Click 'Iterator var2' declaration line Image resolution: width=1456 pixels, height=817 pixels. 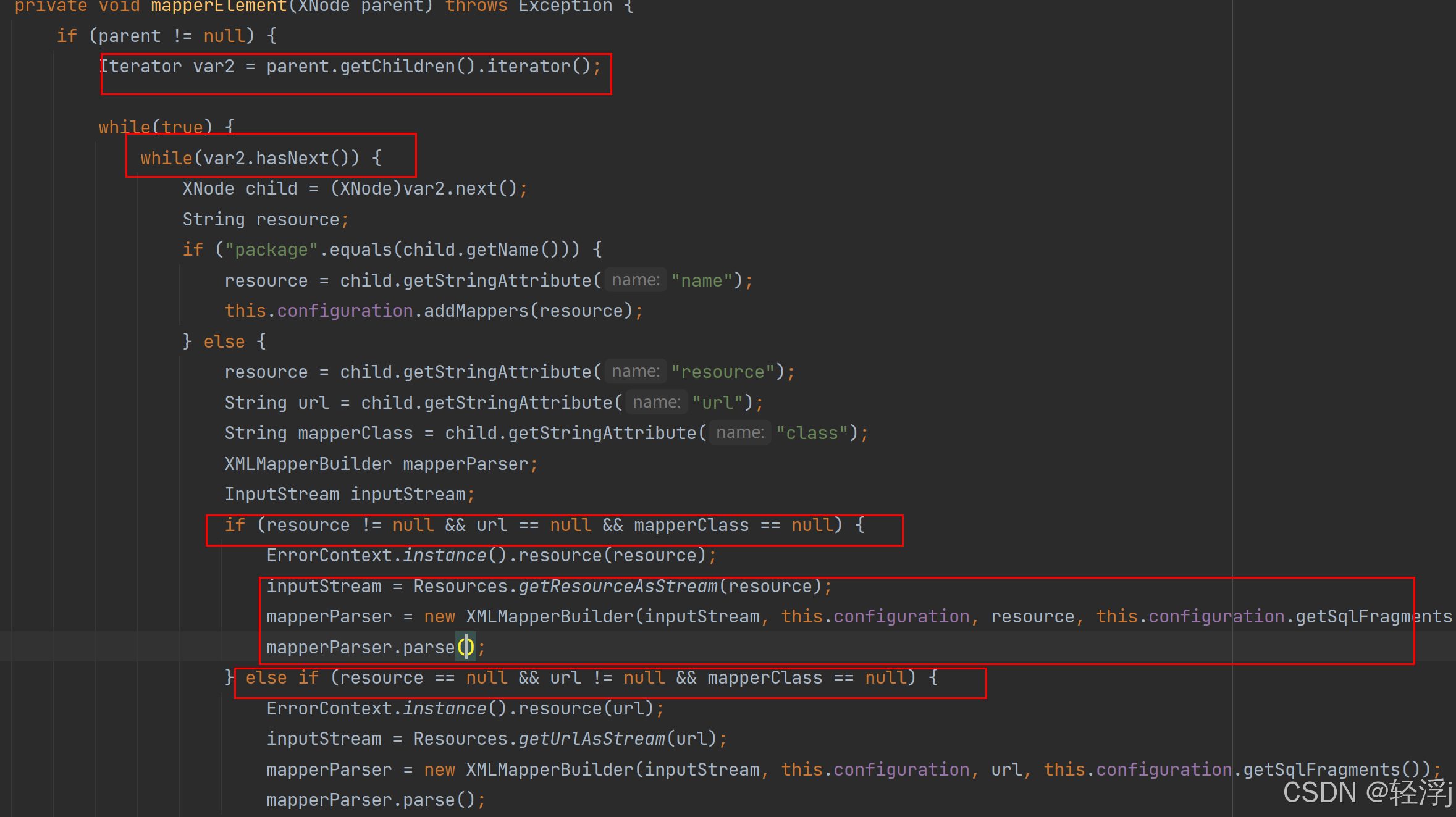350,66
